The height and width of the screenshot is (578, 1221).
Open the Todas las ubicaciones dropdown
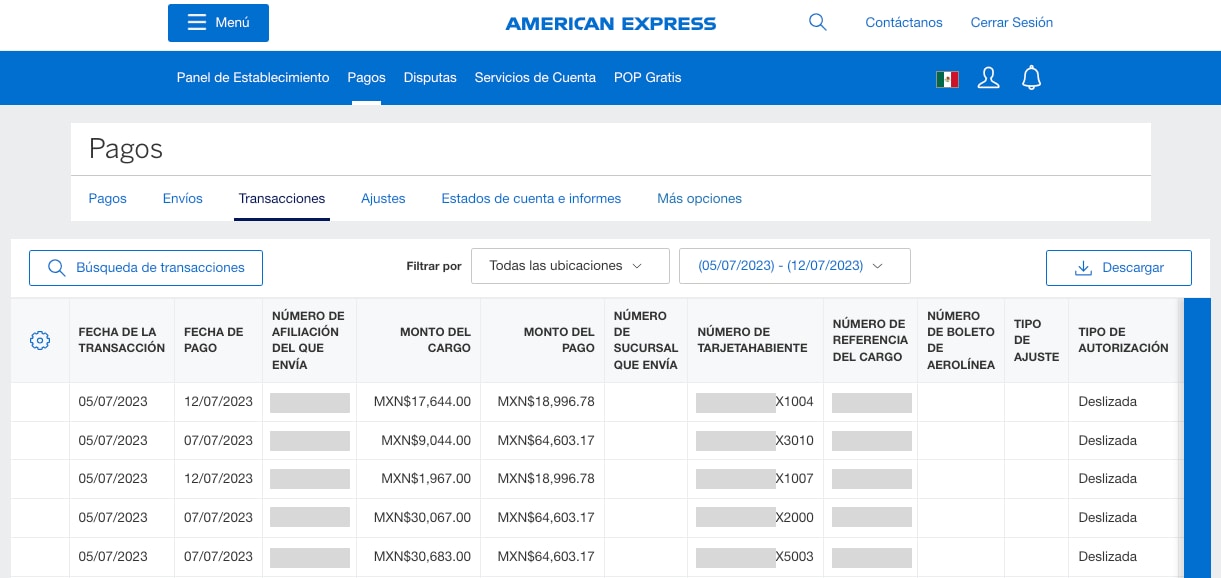[x=570, y=265]
